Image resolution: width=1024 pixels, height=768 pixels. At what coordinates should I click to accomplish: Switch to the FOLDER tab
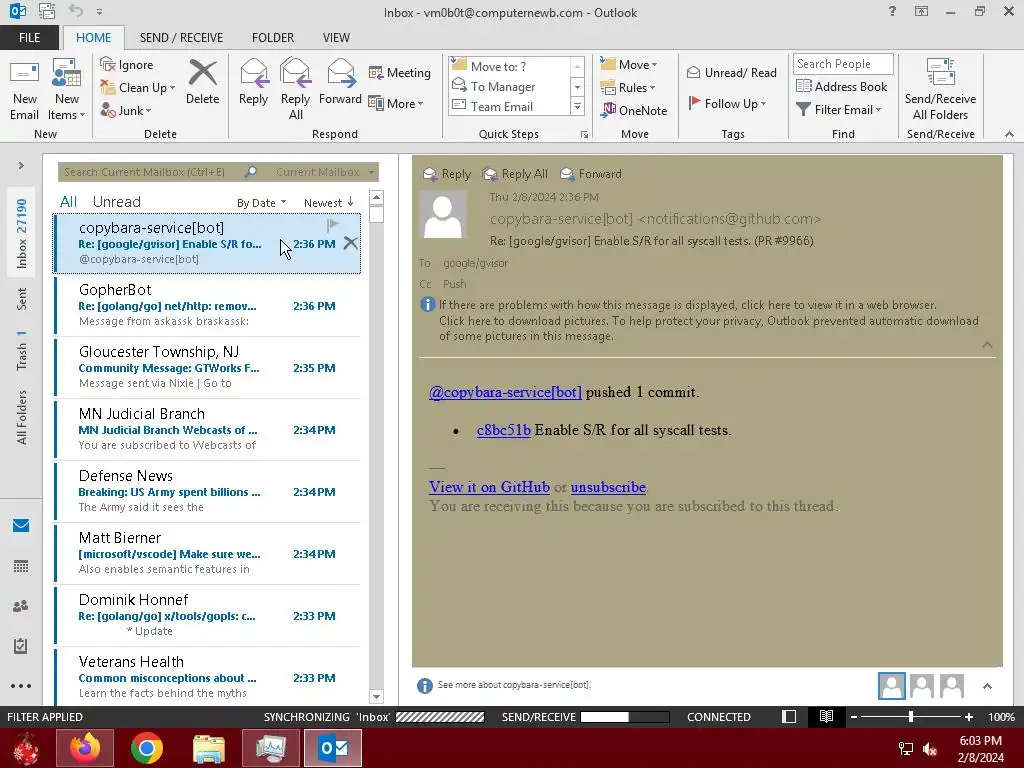point(273,38)
